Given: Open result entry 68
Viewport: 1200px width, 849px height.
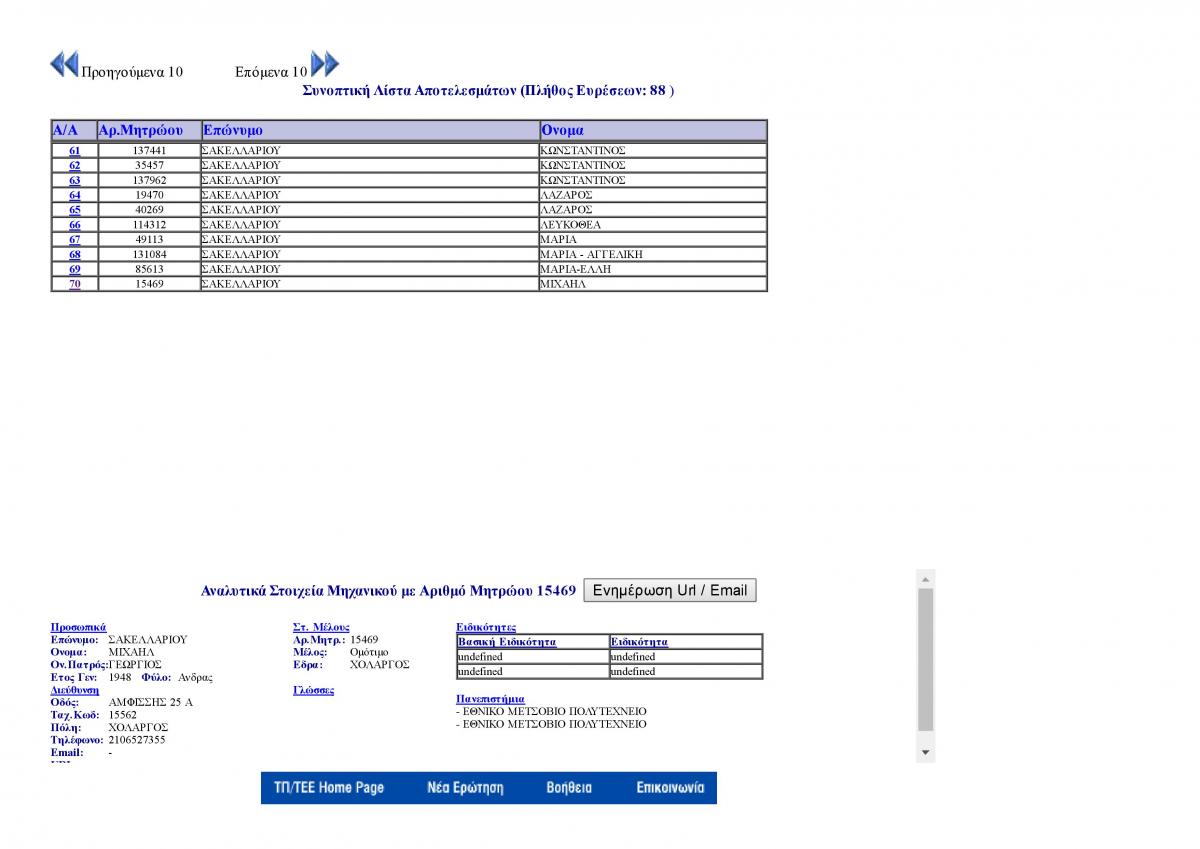Looking at the screenshot, I should (75, 254).
